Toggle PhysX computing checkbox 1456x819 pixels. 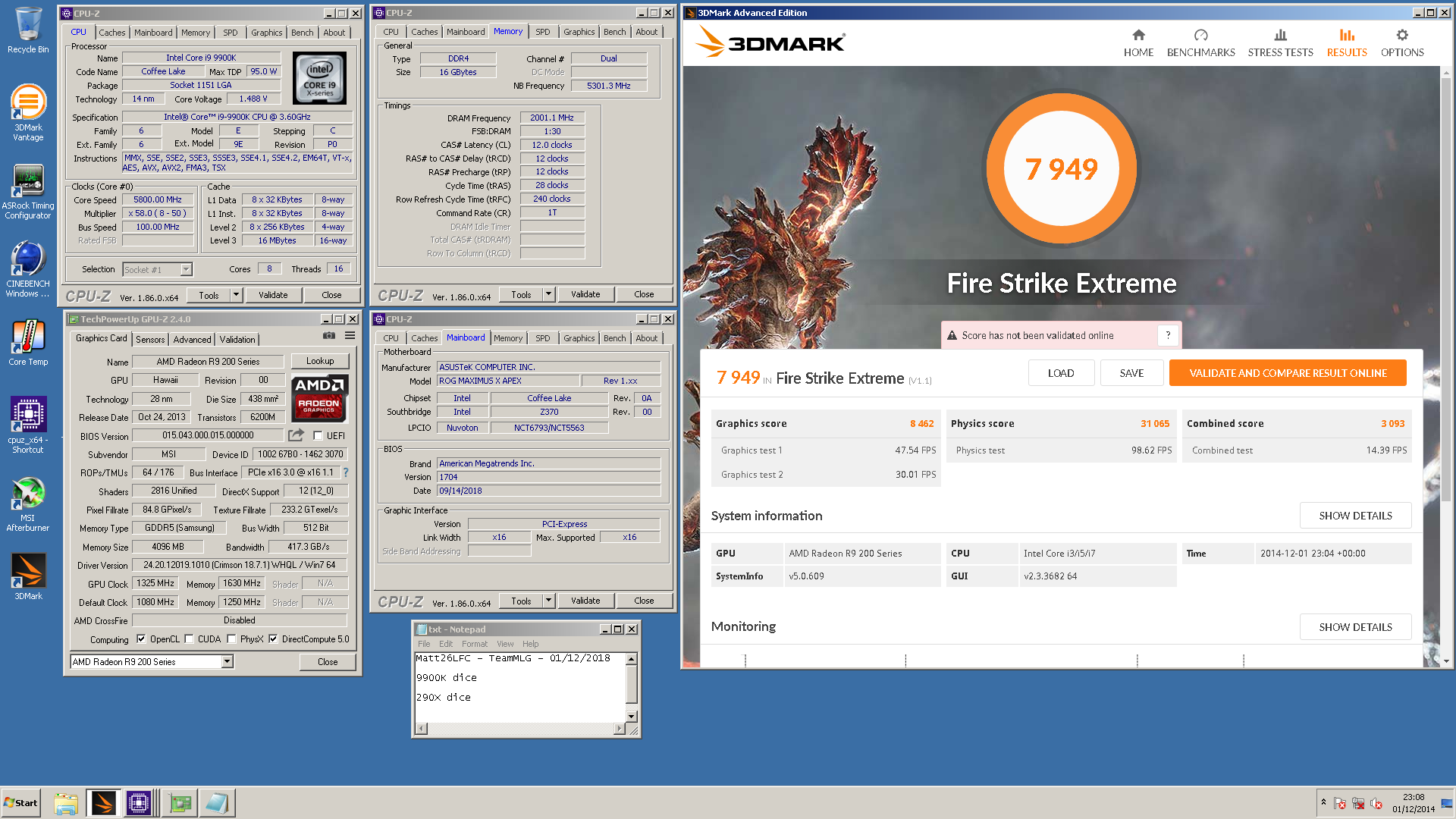click(x=231, y=639)
